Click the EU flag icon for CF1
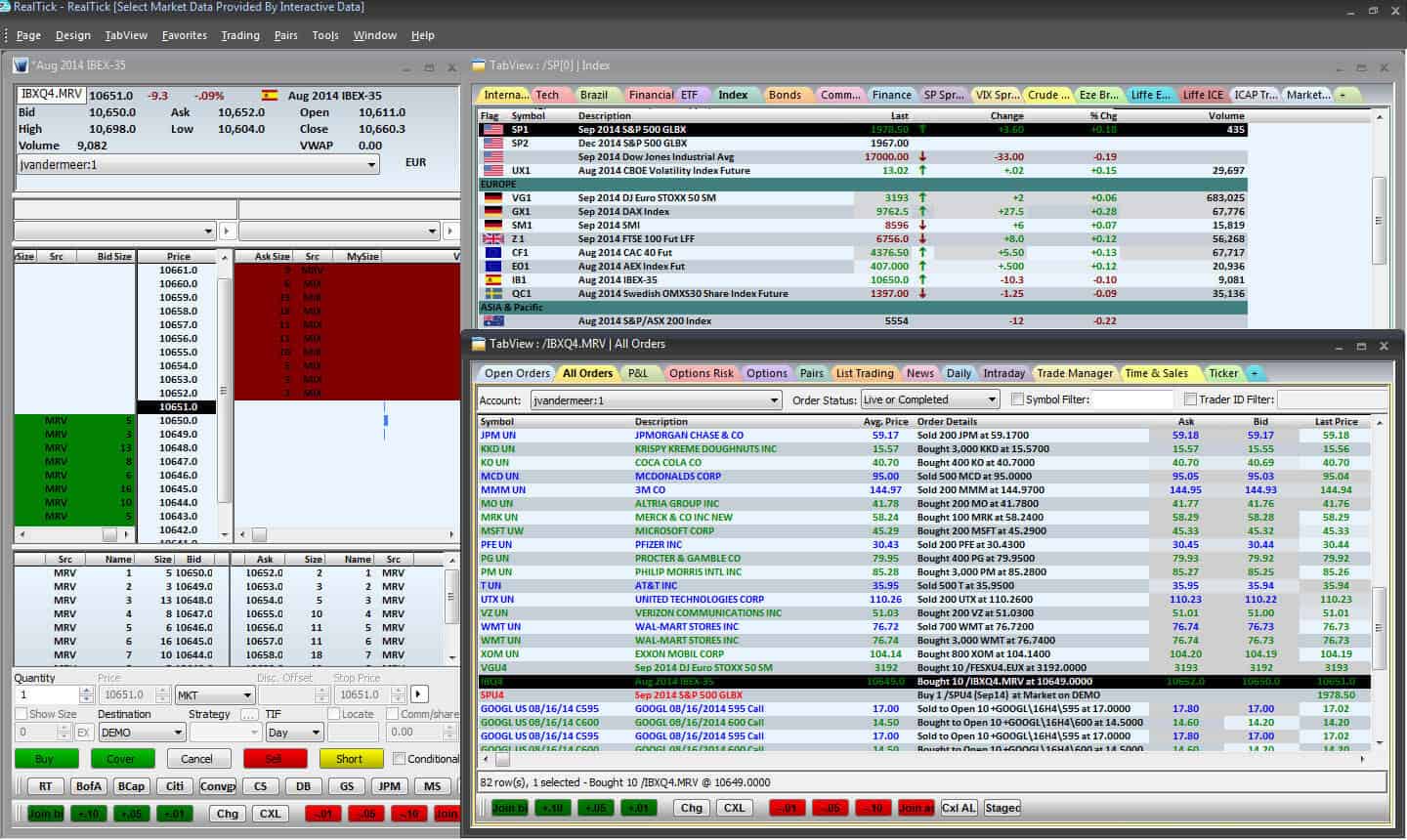This screenshot has height=840, width=1407. tap(493, 252)
